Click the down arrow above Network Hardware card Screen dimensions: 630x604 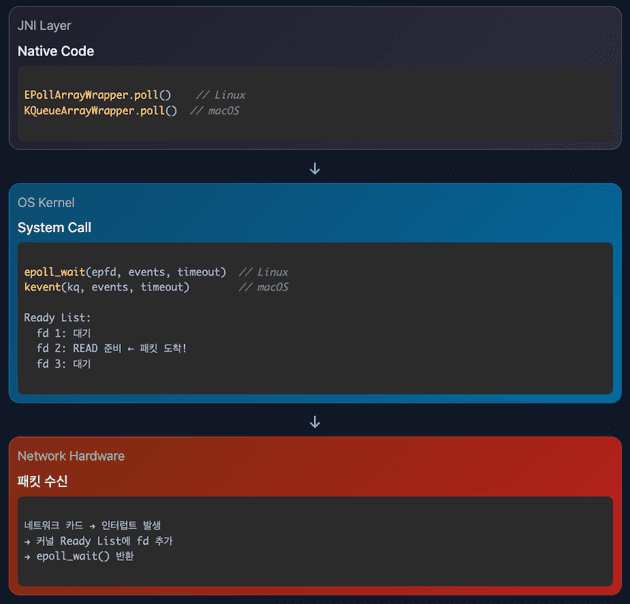tap(315, 422)
